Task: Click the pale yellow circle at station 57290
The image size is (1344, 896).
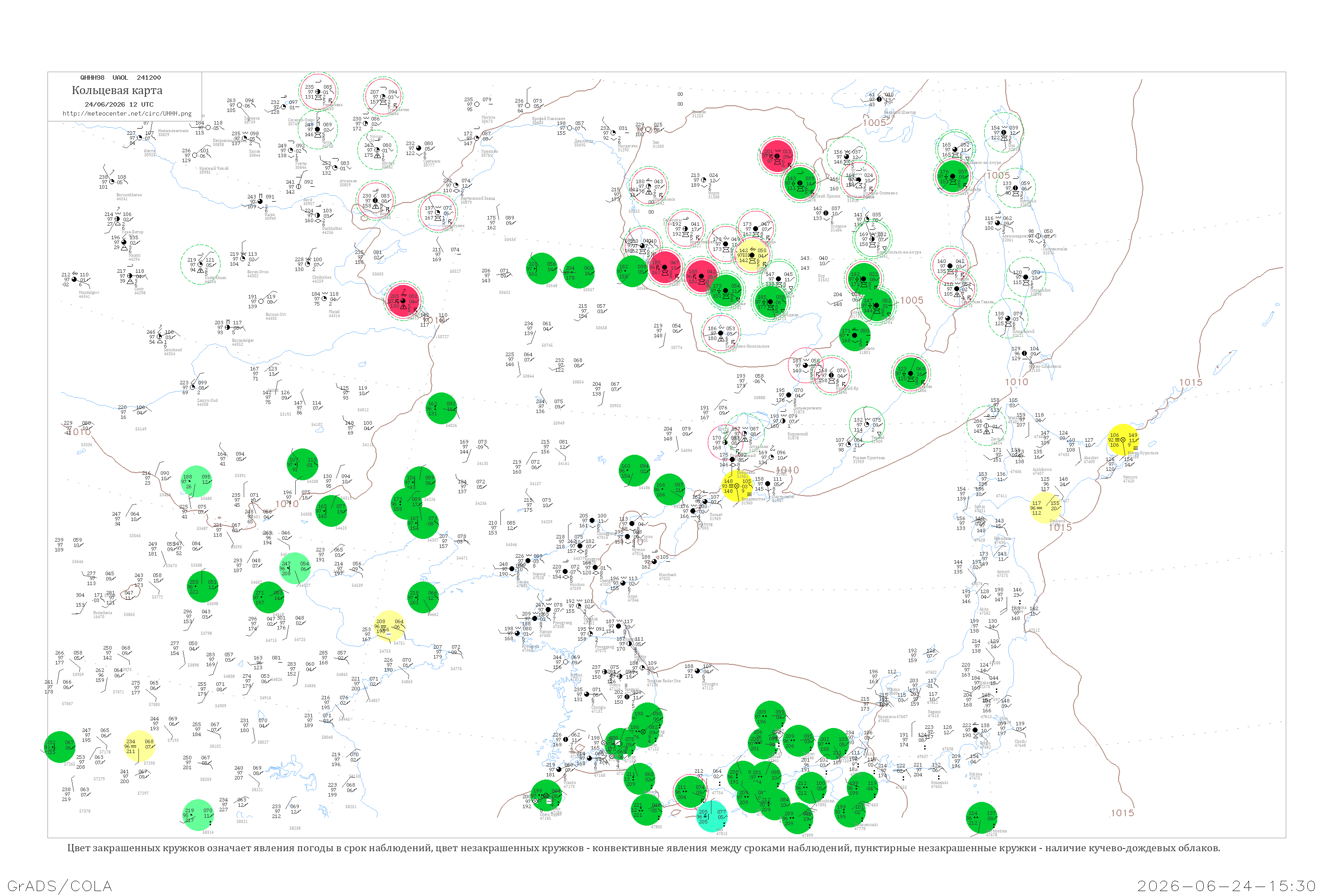Action: pyautogui.click(x=139, y=746)
